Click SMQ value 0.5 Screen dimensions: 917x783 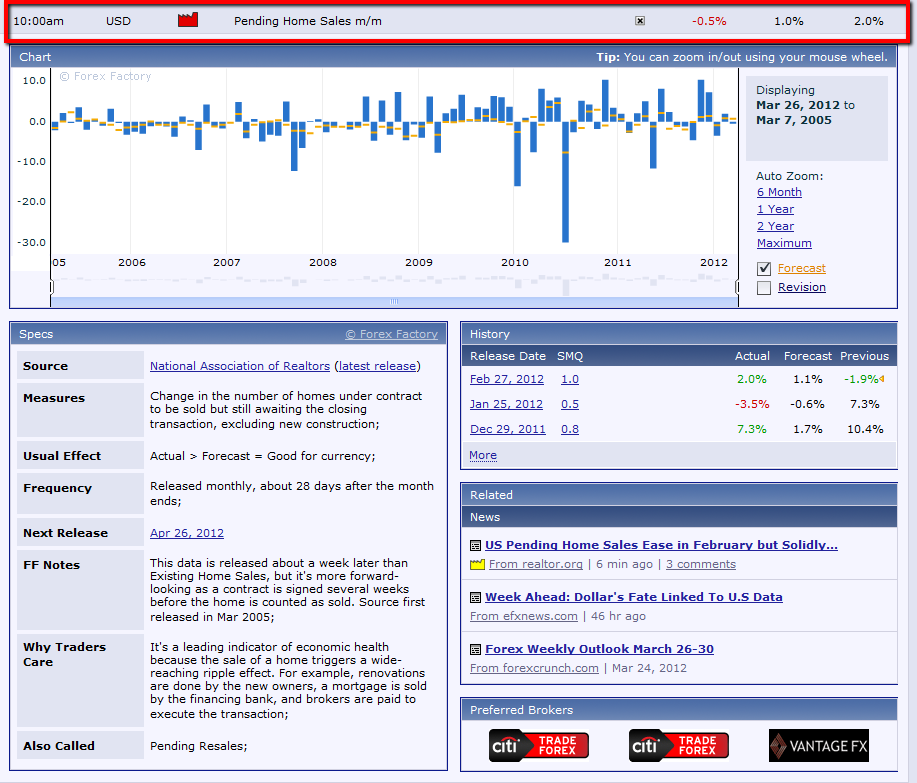pyautogui.click(x=570, y=404)
